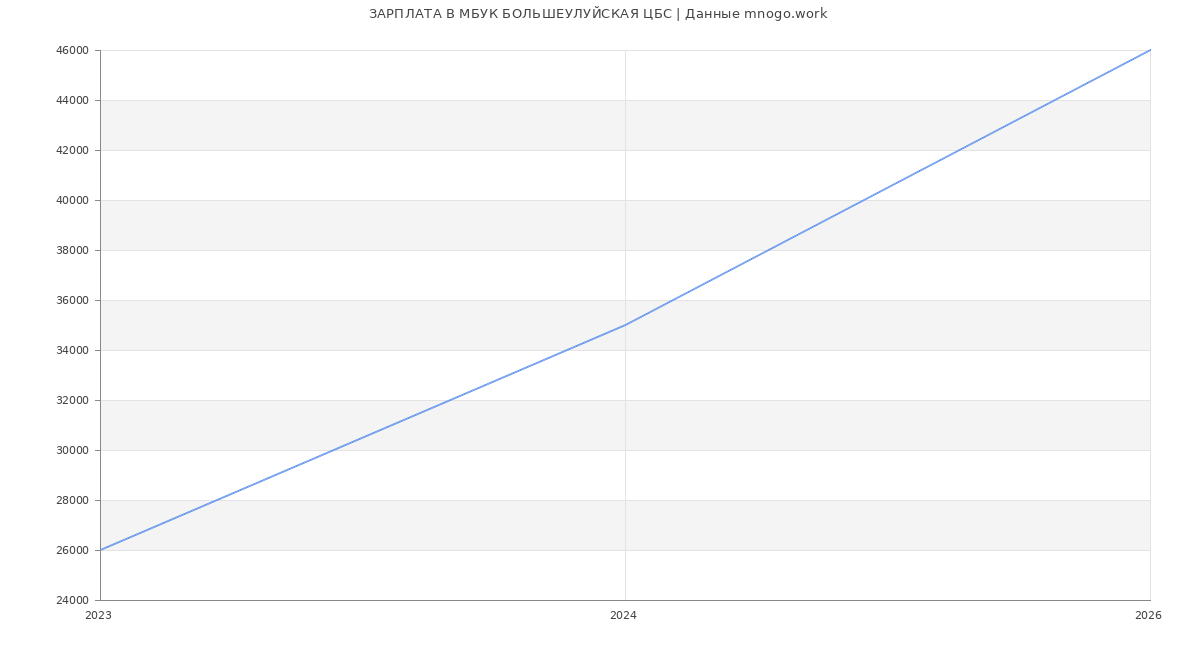Click the 44000 y-axis label

72,100
